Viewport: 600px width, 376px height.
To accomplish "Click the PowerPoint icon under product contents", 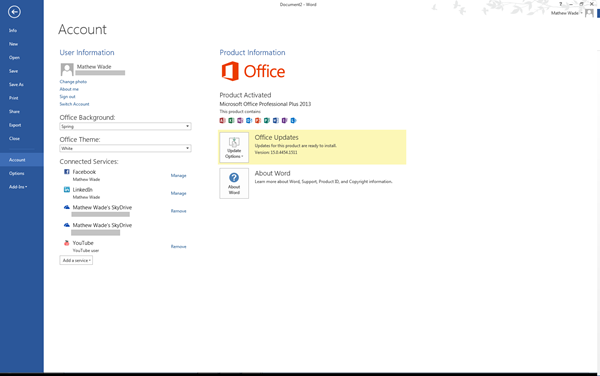I will coord(258,120).
